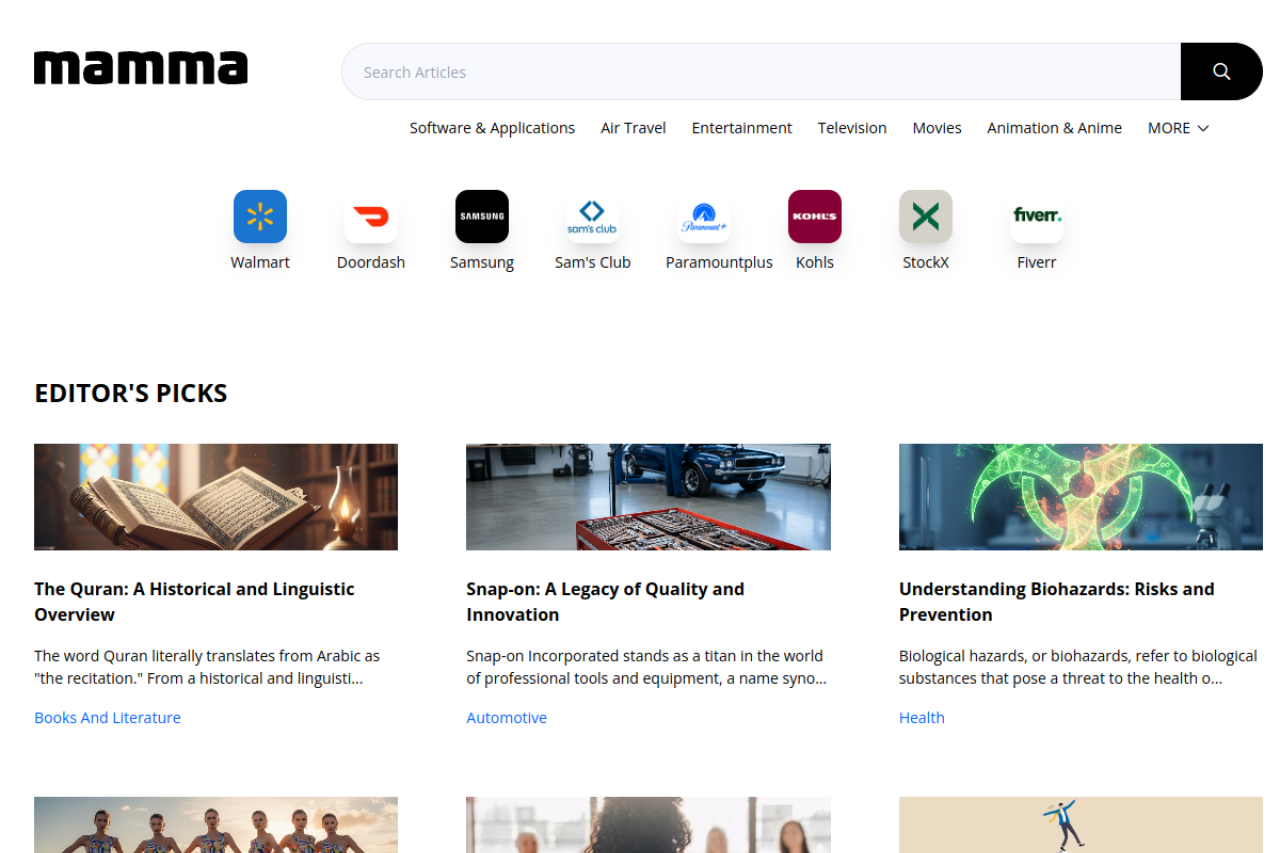Click the mamma site logo
Image resolution: width=1280 pixels, height=853 pixels.
[141, 69]
